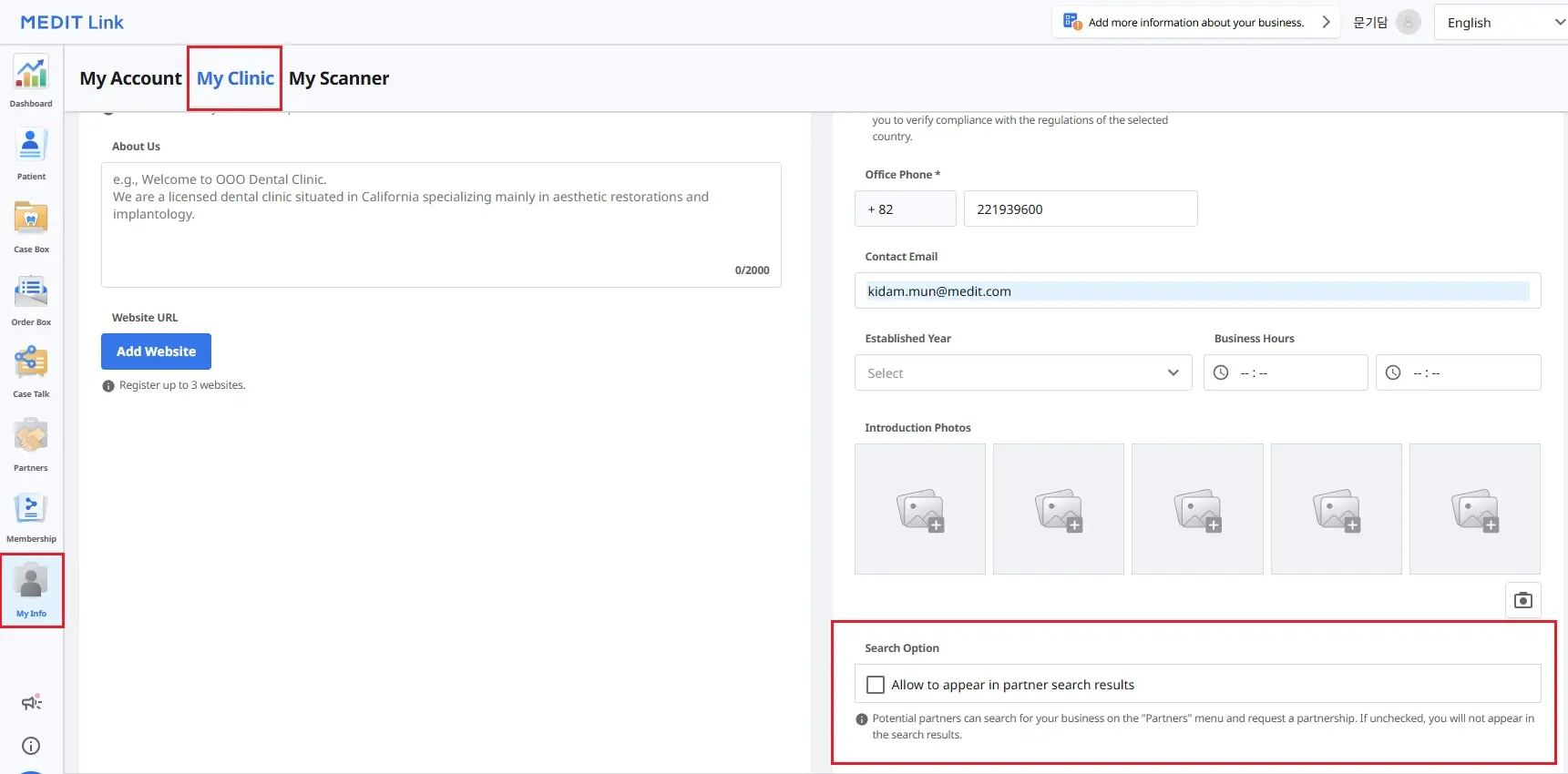The height and width of the screenshot is (774, 1568).
Task: Switch to the My Scanner tab
Action: point(339,78)
